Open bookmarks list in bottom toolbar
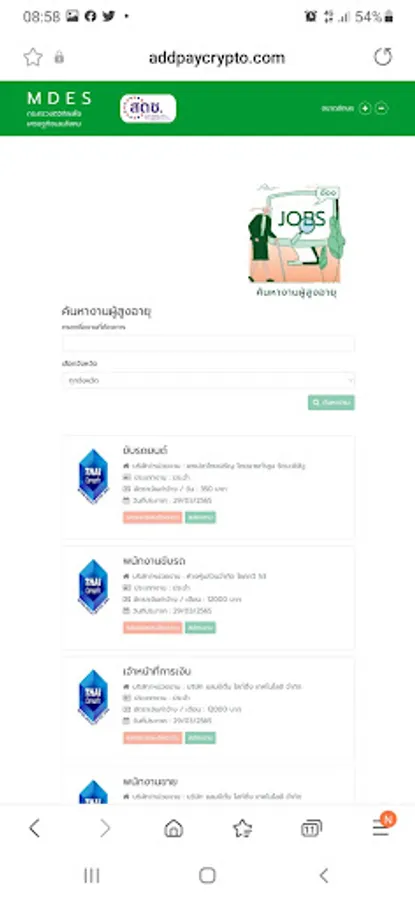The height and width of the screenshot is (900, 415). 242,828
